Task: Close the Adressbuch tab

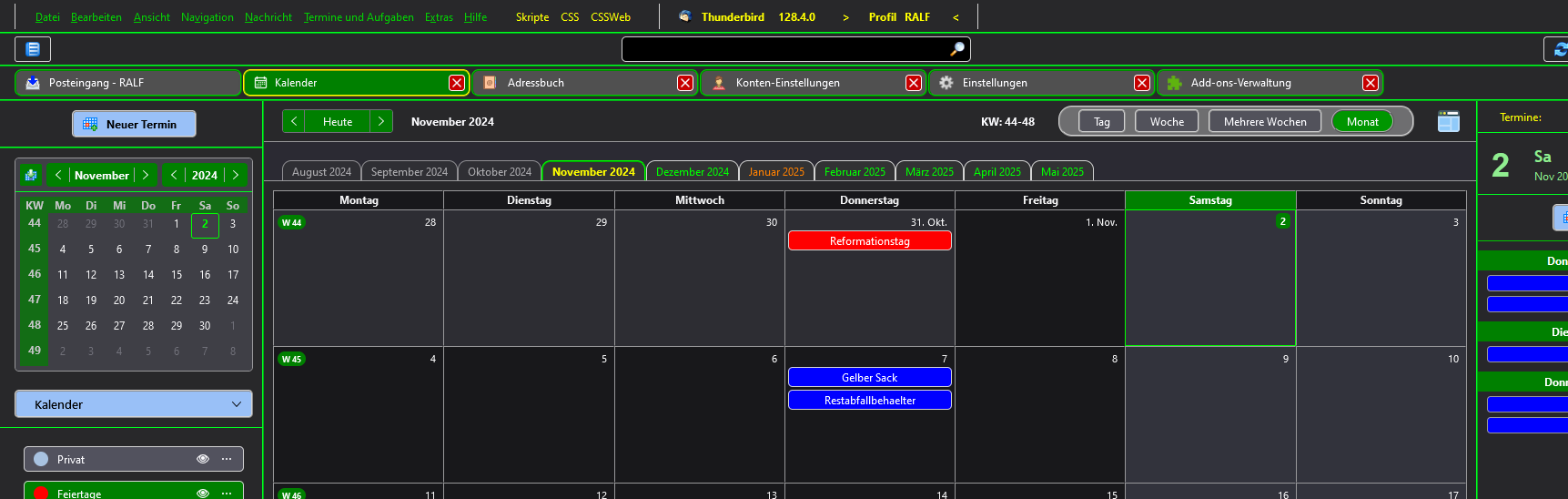Action: [685, 83]
